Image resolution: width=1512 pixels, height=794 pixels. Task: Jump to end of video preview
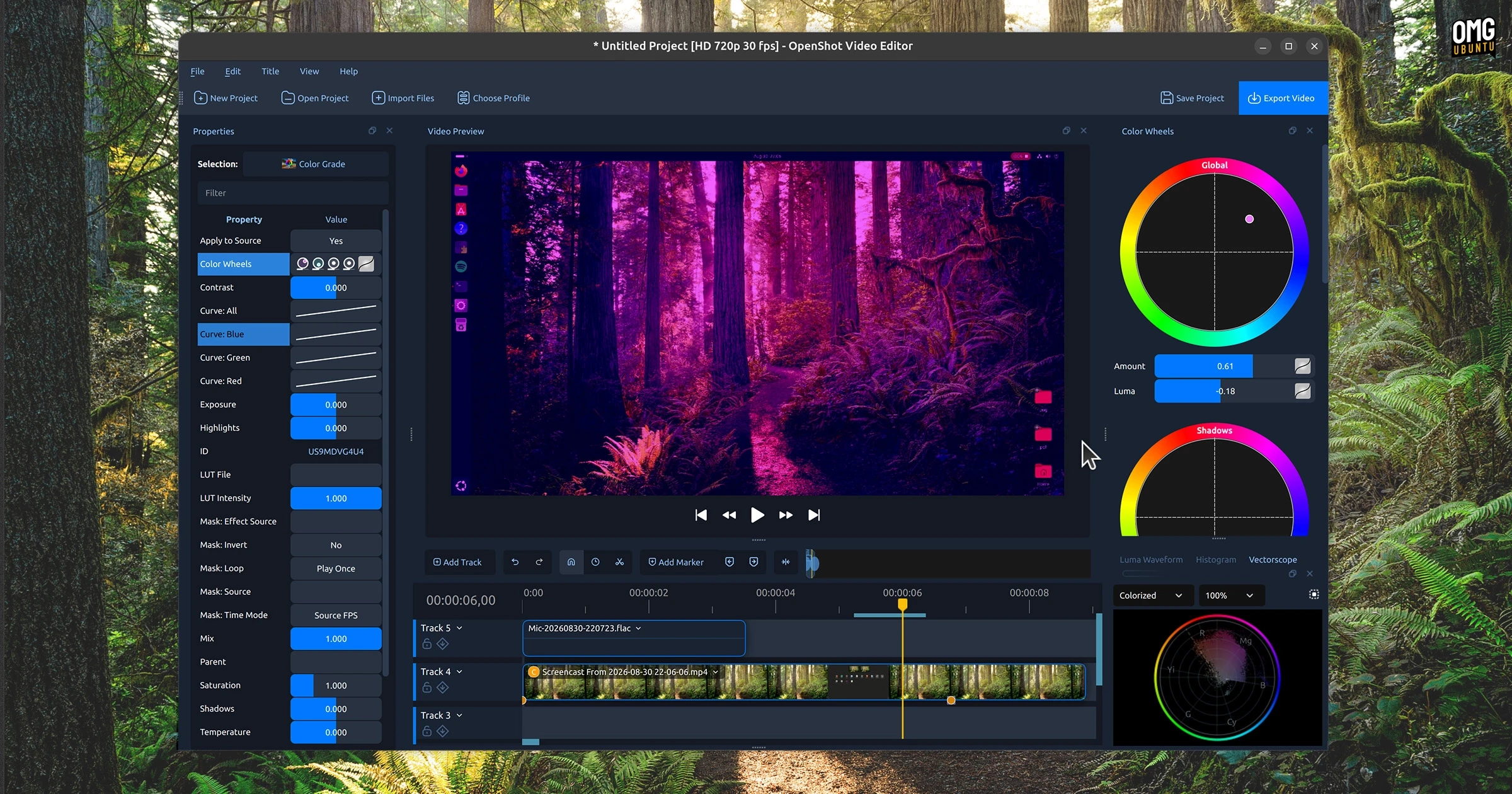point(814,515)
